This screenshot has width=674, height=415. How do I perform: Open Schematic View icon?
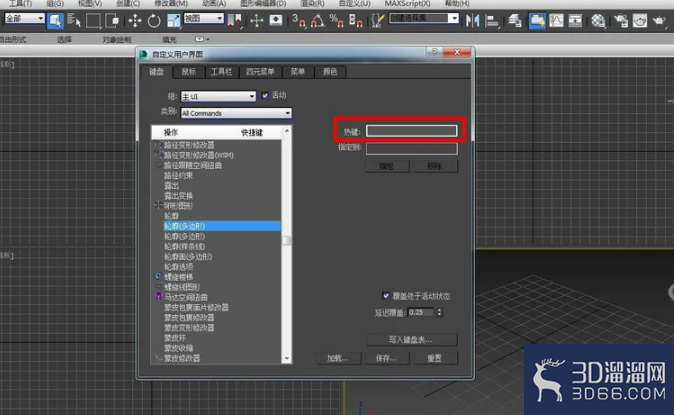tap(575, 20)
